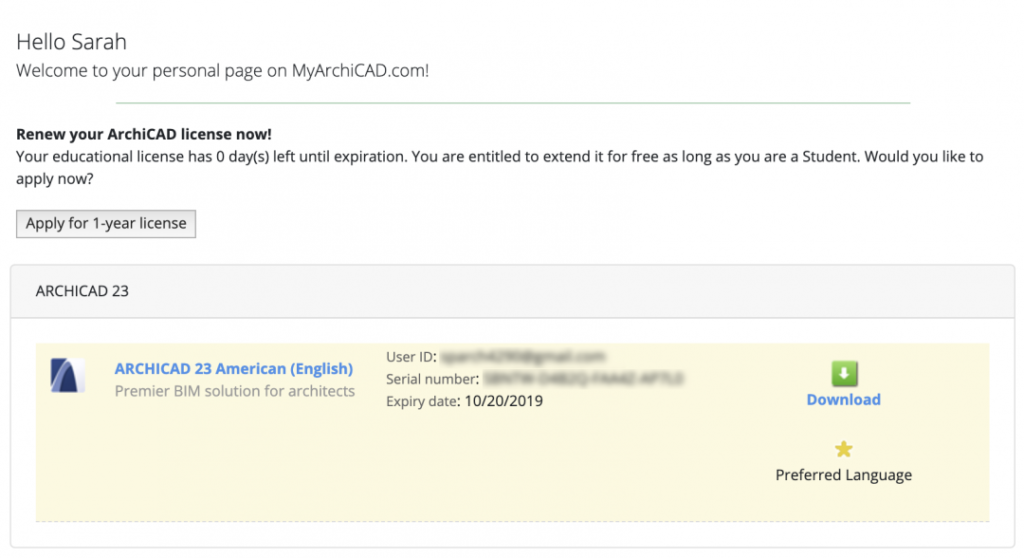Click the blue ARCHICAD product logo icon

68,375
